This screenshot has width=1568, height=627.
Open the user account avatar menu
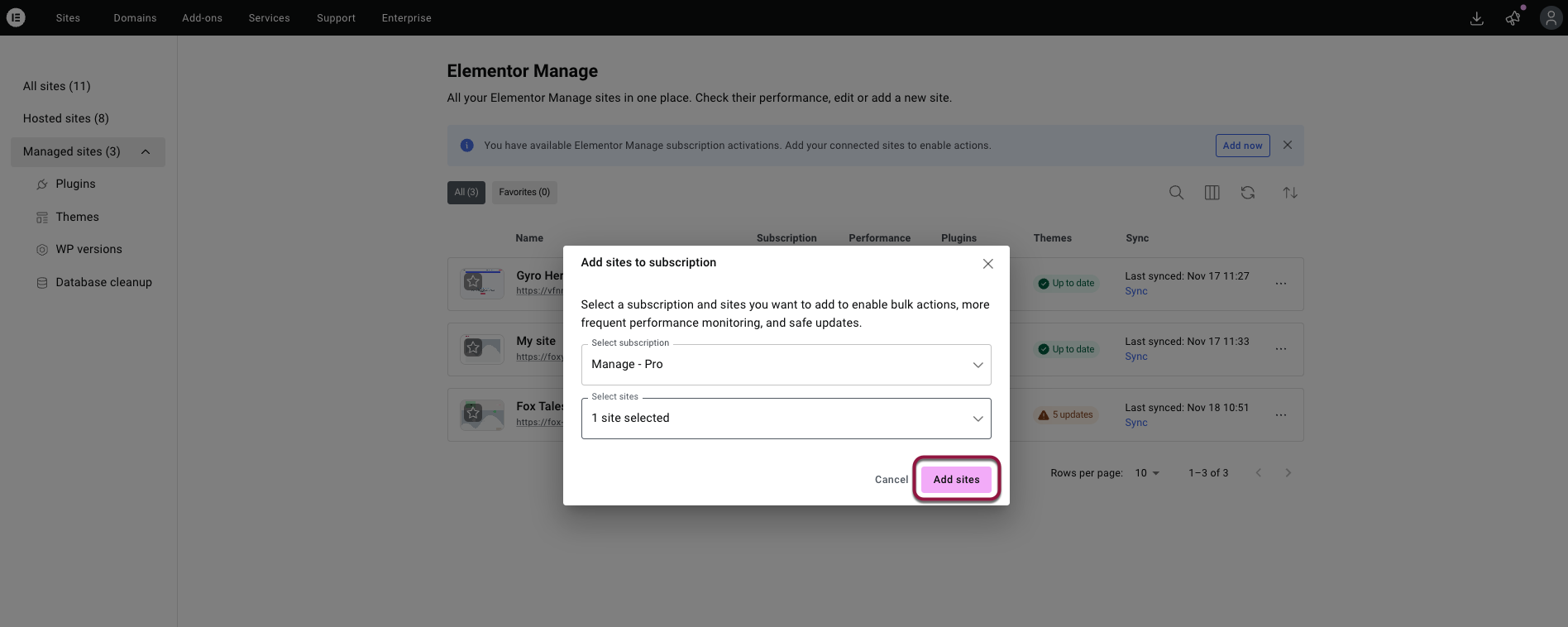click(1550, 18)
